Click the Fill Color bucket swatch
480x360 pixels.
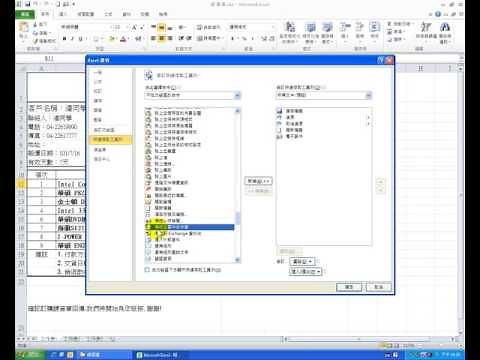point(112,39)
